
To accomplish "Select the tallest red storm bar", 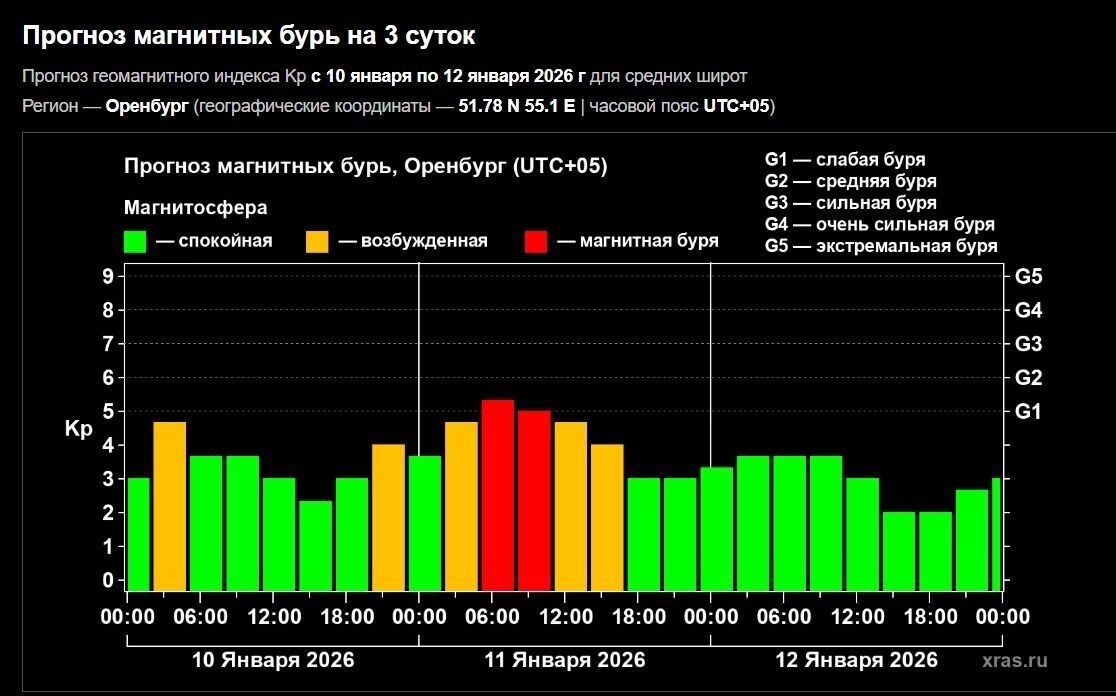I will click(x=498, y=495).
